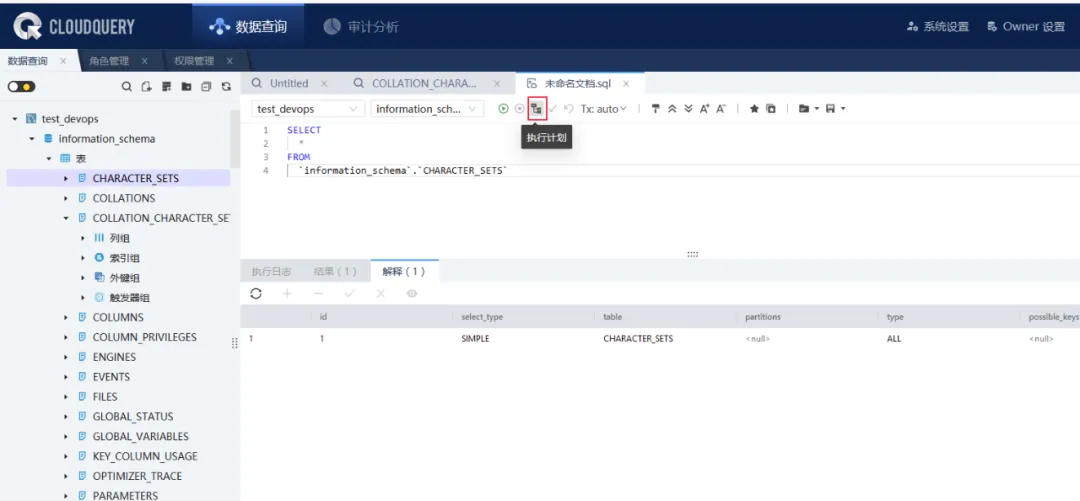1080x501 pixels.
Task: Open the information_schema database dropdown
Action: [x=427, y=109]
